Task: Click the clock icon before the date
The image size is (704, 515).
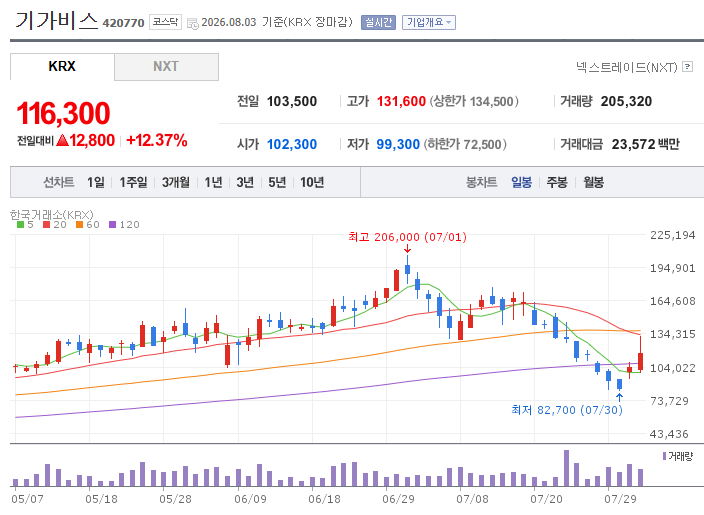Action: [193, 23]
